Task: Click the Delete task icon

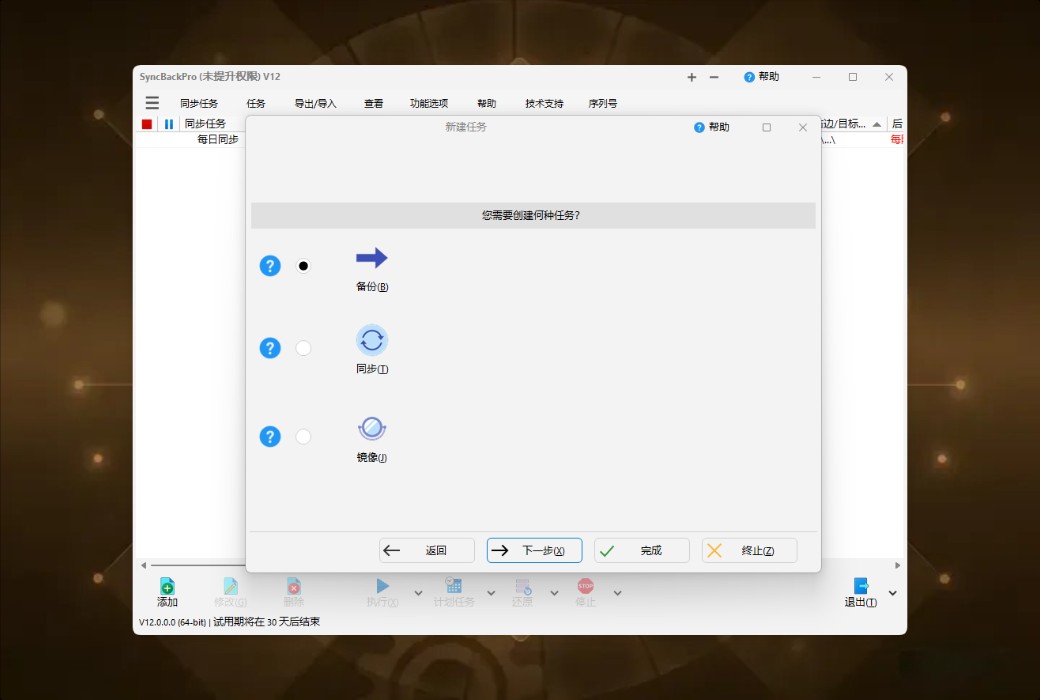Action: click(293, 589)
